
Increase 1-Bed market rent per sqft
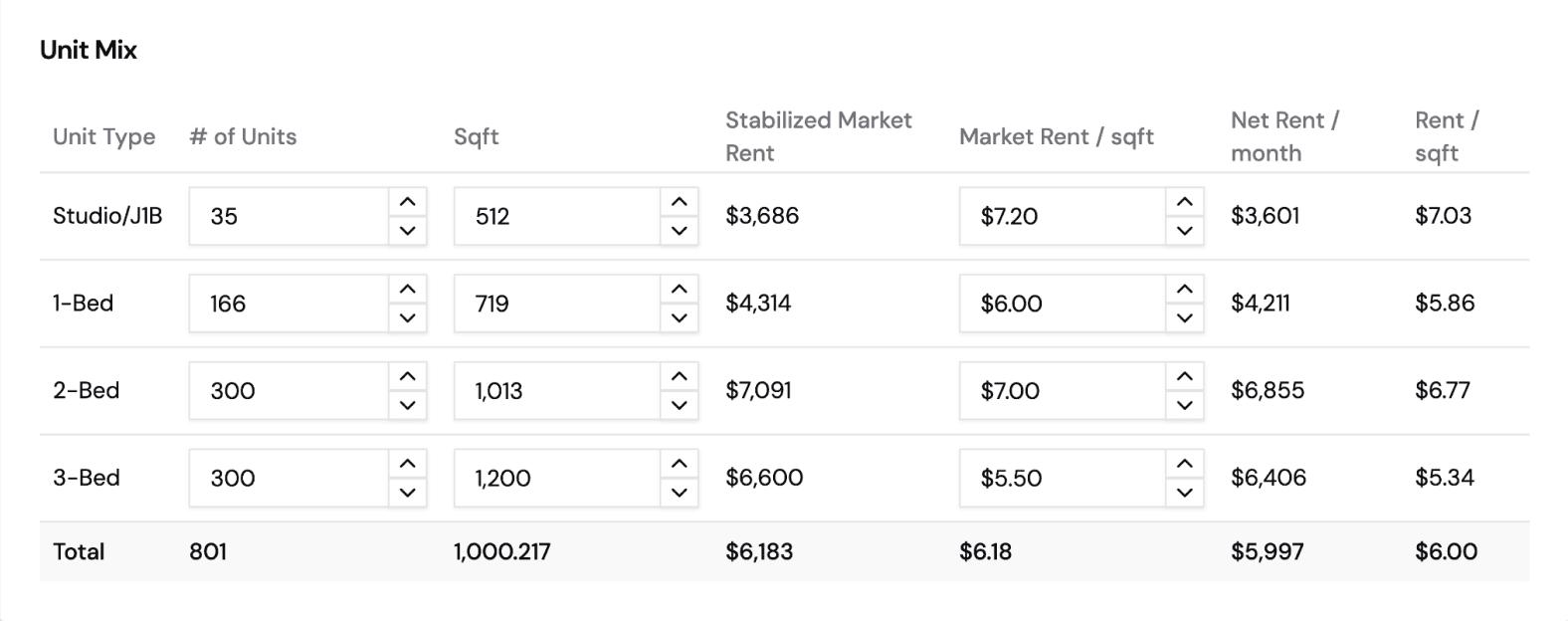click(1184, 290)
